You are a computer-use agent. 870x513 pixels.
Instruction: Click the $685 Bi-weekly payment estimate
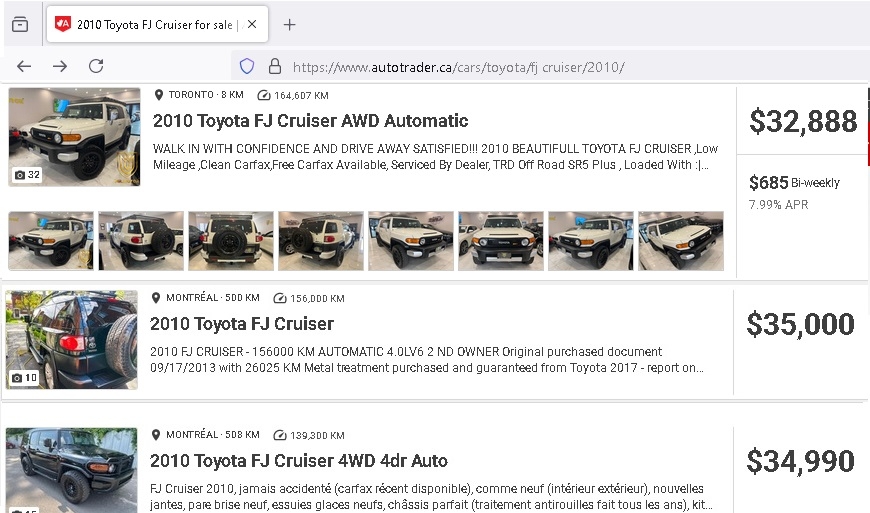[x=794, y=182]
